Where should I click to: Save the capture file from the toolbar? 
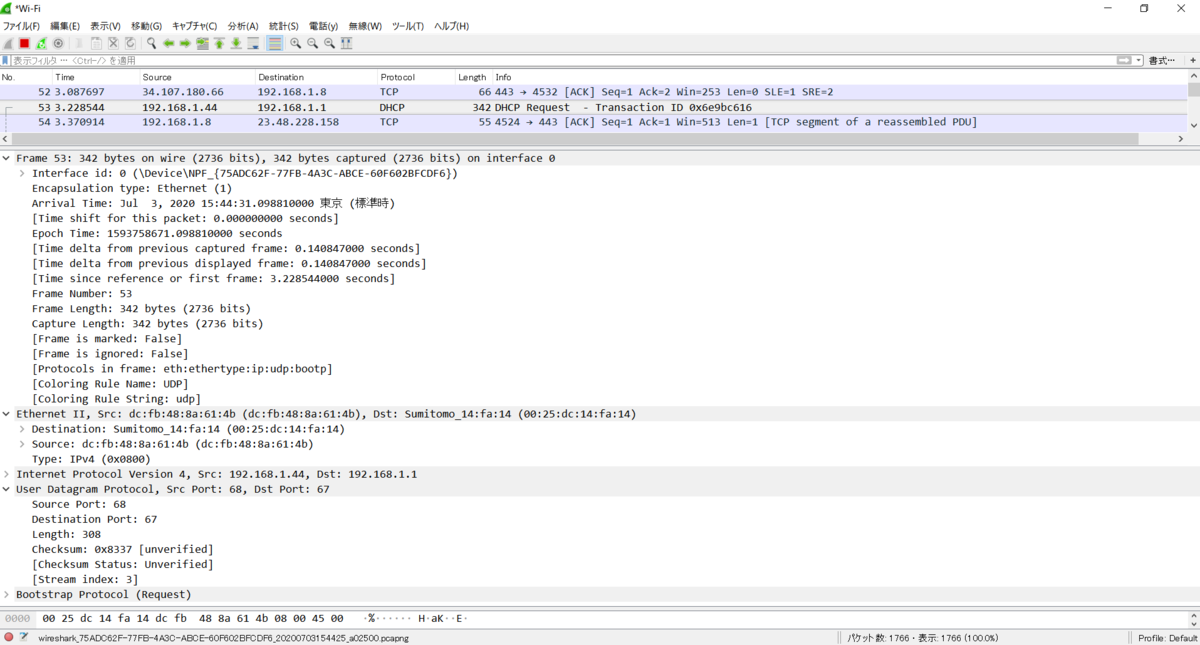[x=96, y=43]
